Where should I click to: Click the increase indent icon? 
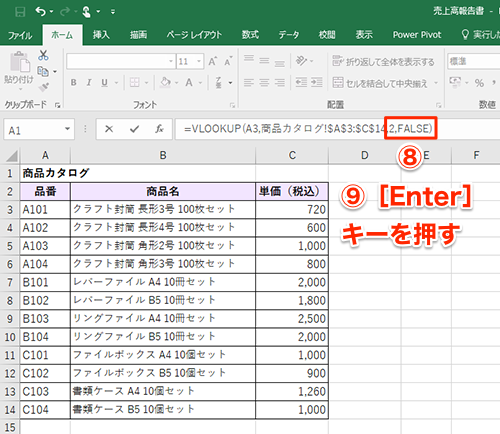click(316, 82)
